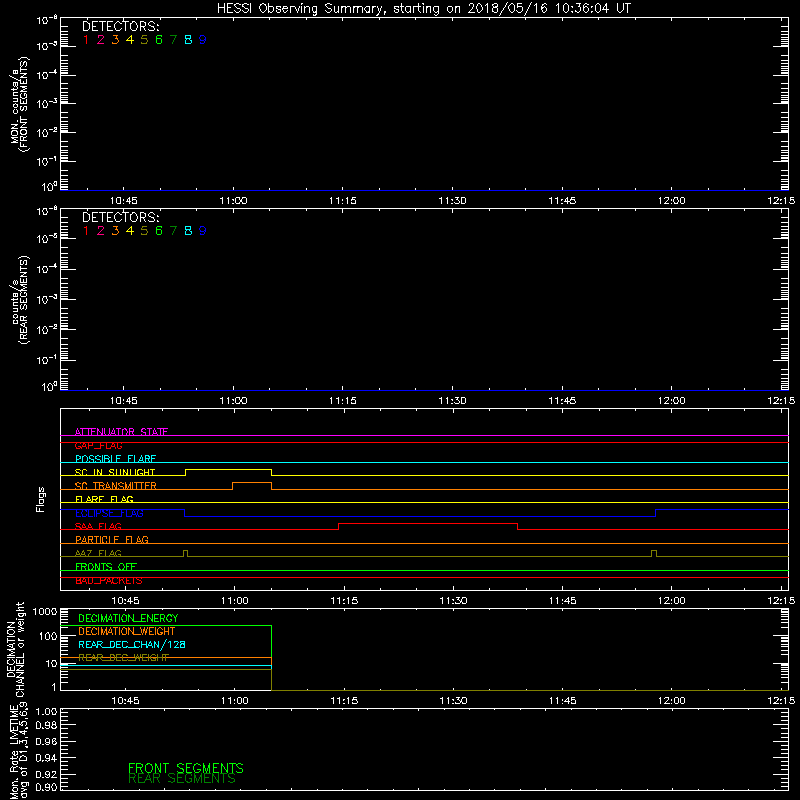Select the SC_IN_SUNLIGHT flag label
The height and width of the screenshot is (800, 800).
point(115,472)
